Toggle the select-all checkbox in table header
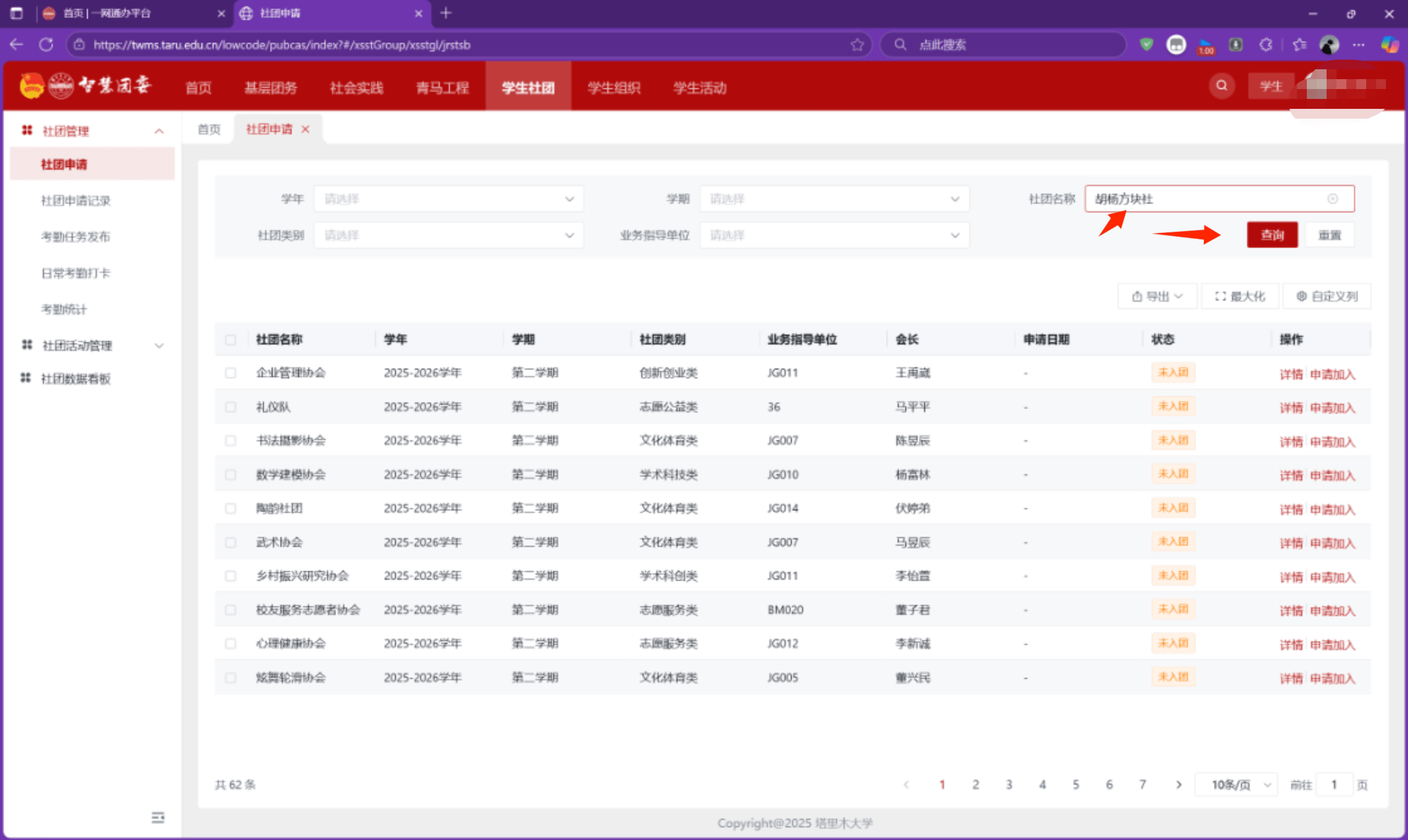 [x=230, y=340]
